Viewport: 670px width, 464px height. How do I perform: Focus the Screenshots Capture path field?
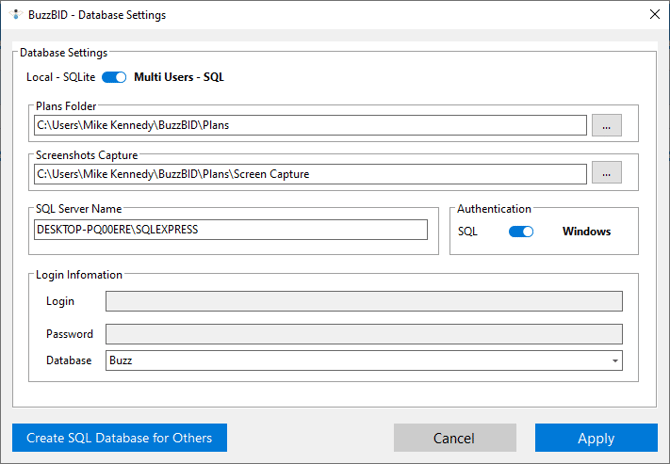point(310,173)
